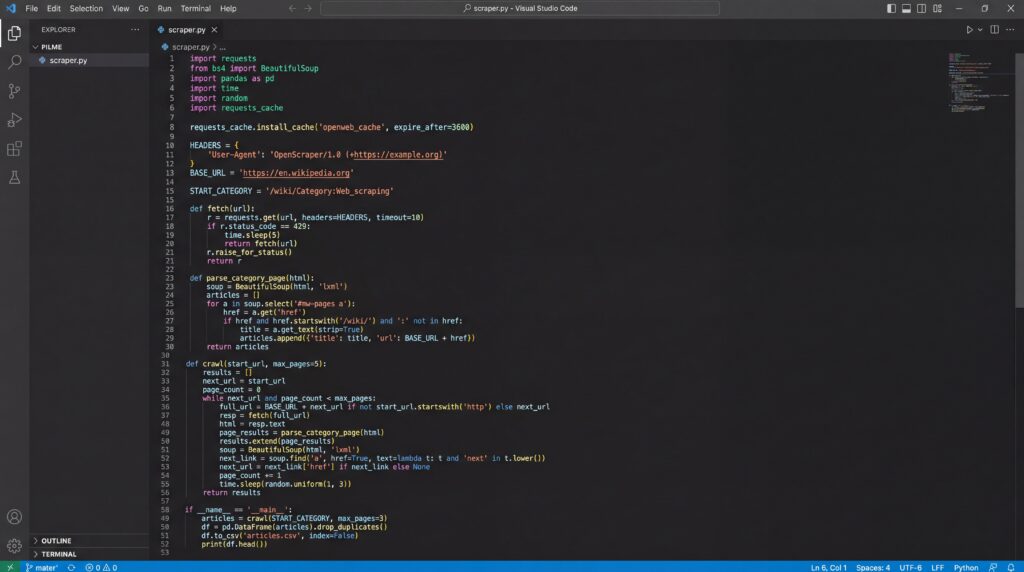This screenshot has height=572, width=1024.
Task: Run the Python file with play icon
Action: click(x=969, y=29)
